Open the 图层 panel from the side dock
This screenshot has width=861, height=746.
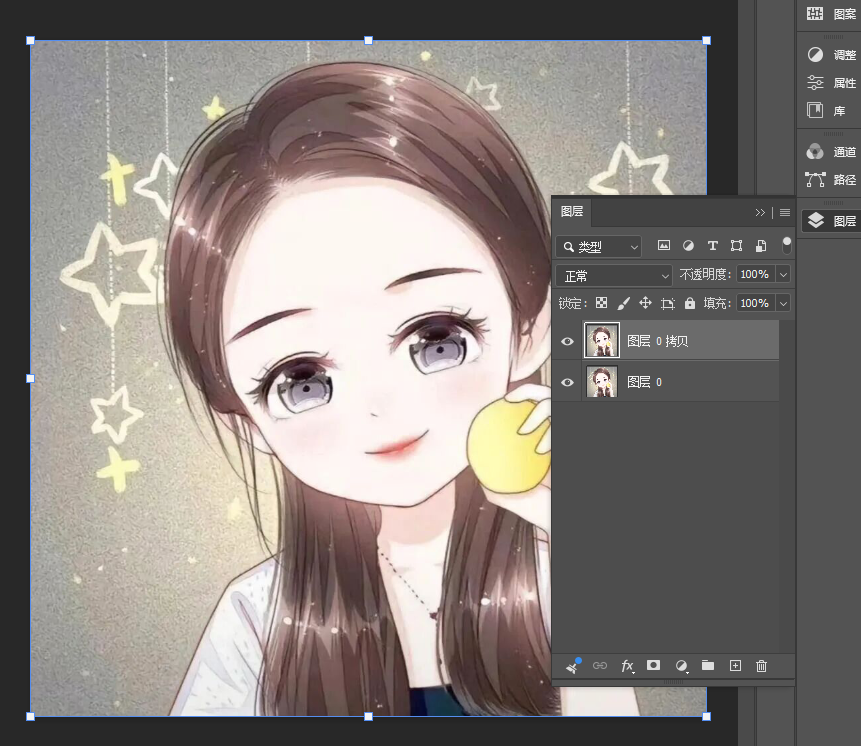click(x=831, y=221)
